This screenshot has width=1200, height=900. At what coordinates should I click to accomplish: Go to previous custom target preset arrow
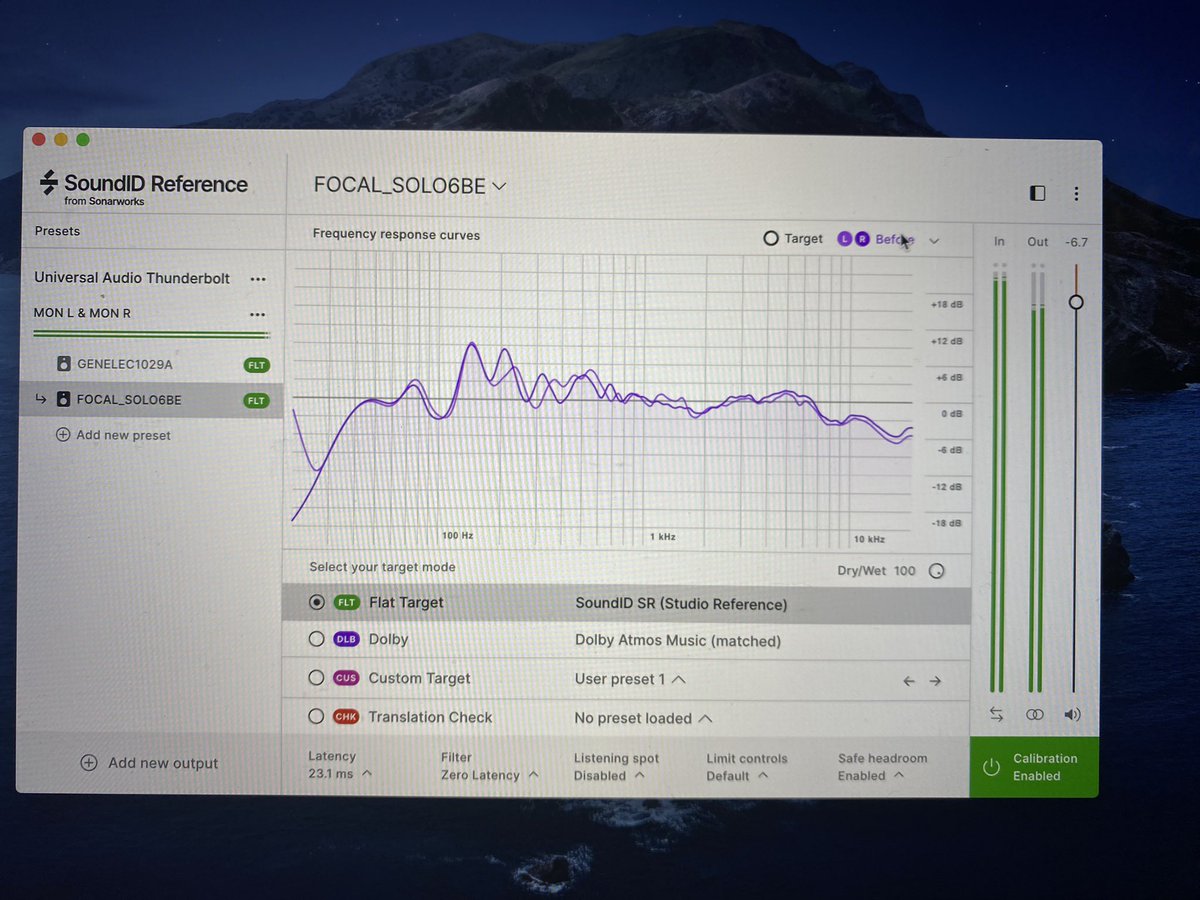tap(908, 681)
